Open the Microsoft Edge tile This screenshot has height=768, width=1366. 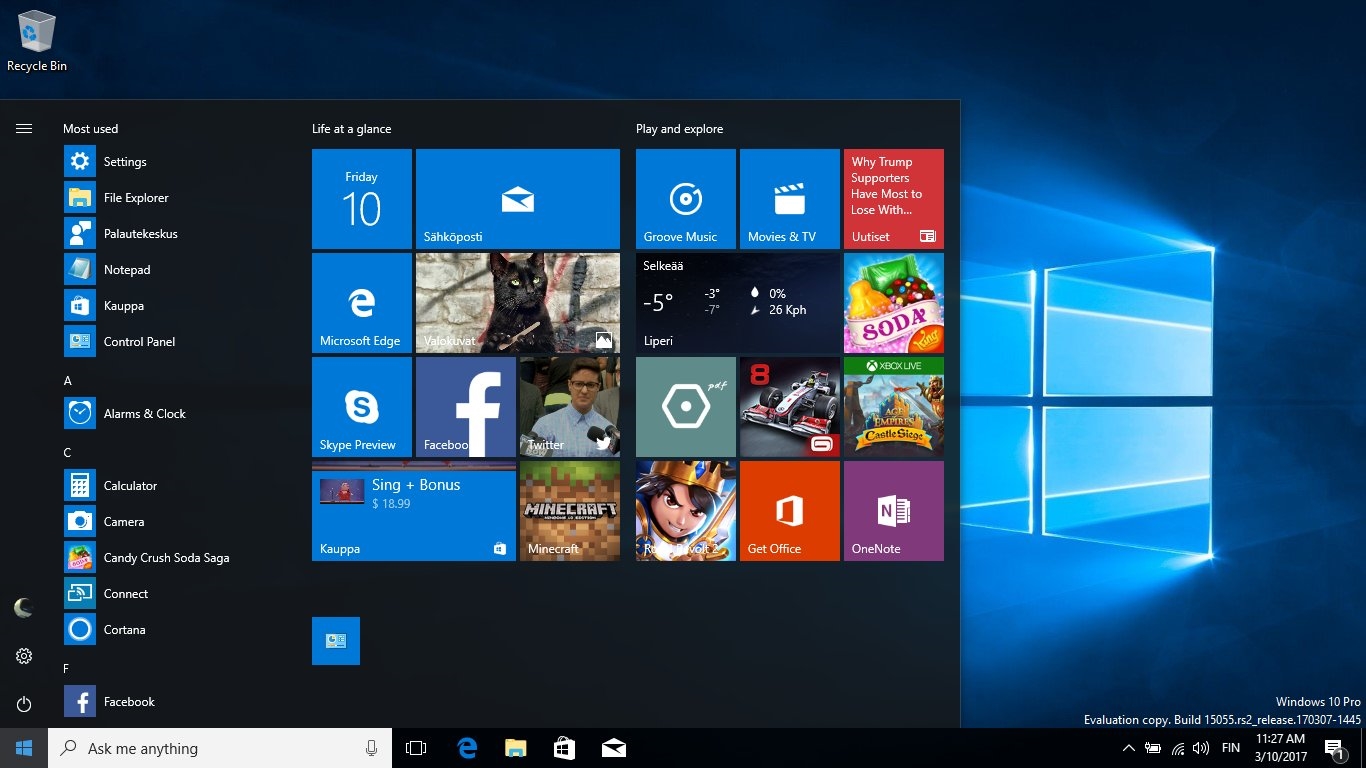pos(361,303)
